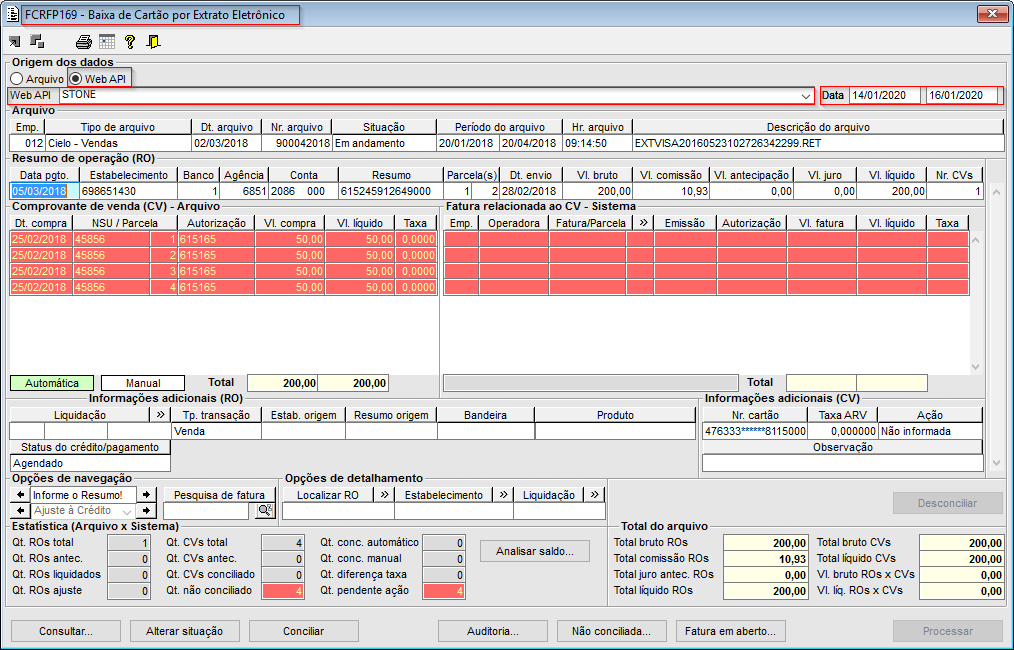Click the Total comissão ROs value 10,93
This screenshot has height=650, width=1014.
[x=766, y=559]
